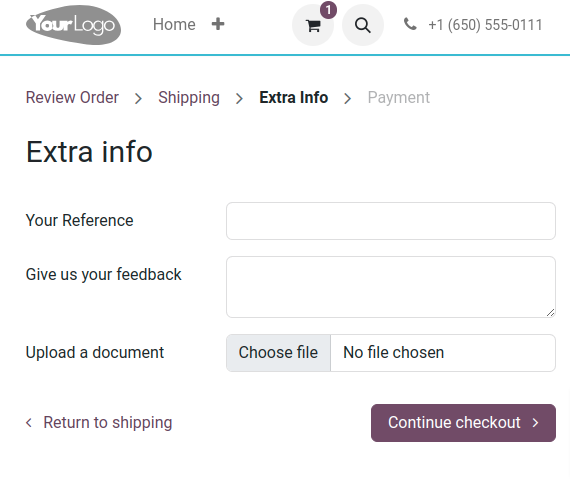Click inside the feedback text area
This screenshot has height=504, width=570.
pyautogui.click(x=391, y=287)
